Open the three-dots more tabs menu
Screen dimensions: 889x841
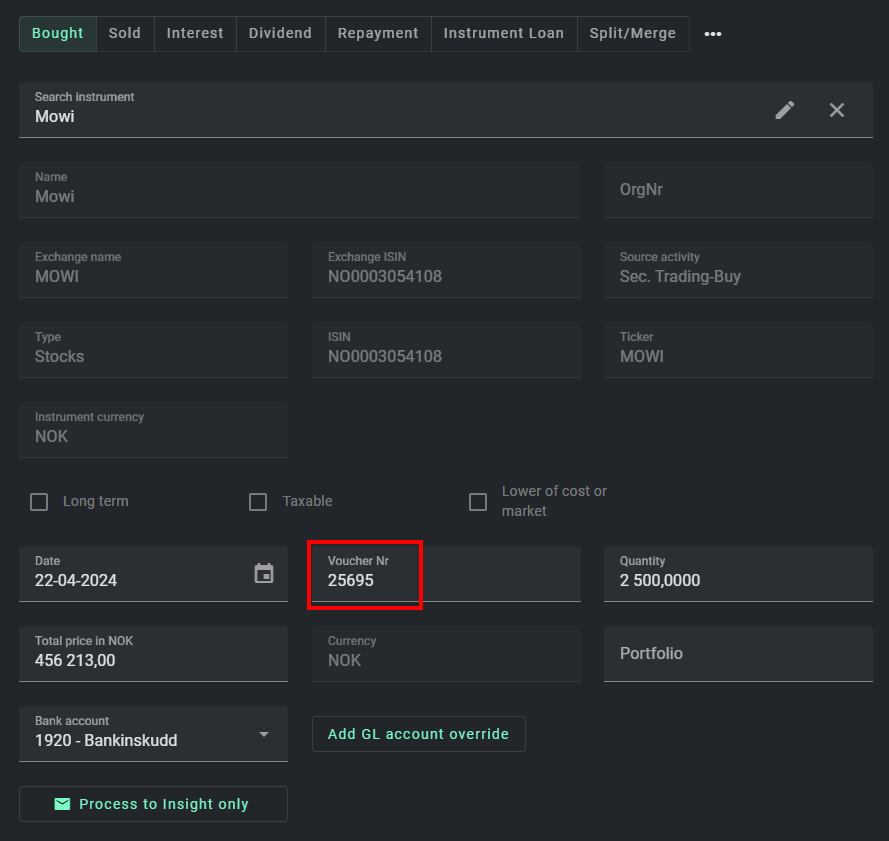click(x=713, y=34)
